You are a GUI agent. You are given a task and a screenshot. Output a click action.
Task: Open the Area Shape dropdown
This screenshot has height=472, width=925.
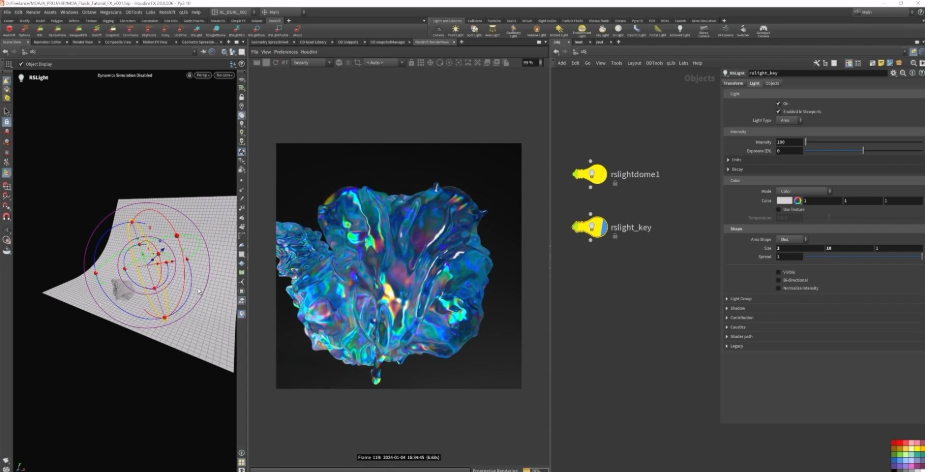pos(789,239)
